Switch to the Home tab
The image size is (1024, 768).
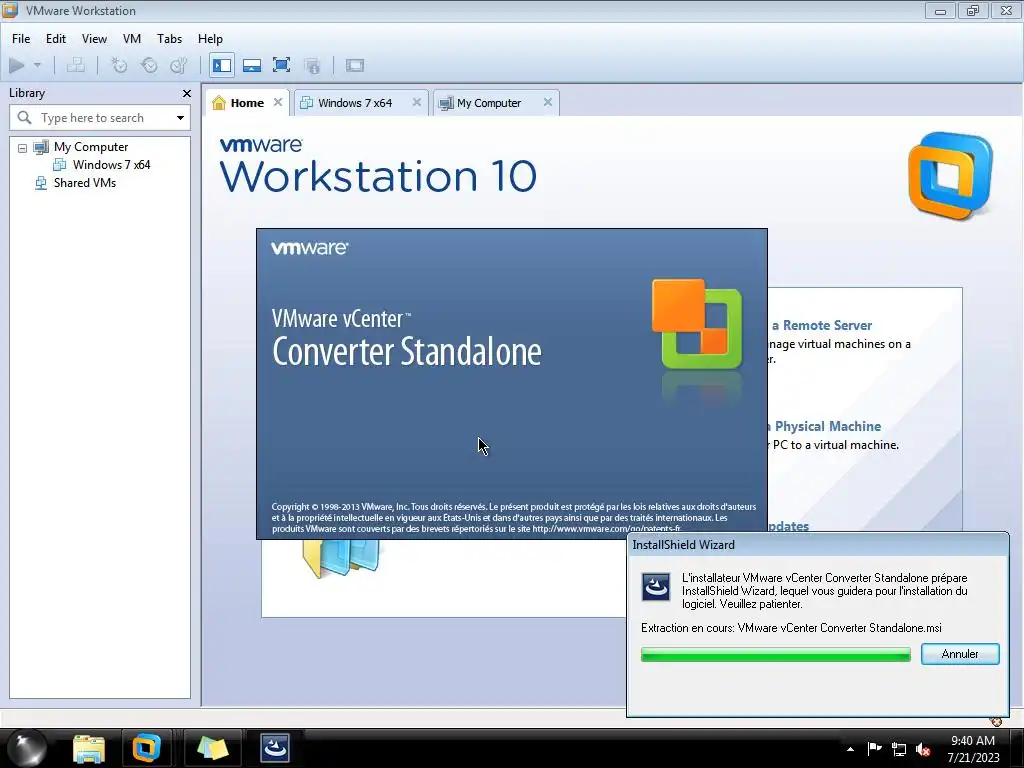coord(248,103)
